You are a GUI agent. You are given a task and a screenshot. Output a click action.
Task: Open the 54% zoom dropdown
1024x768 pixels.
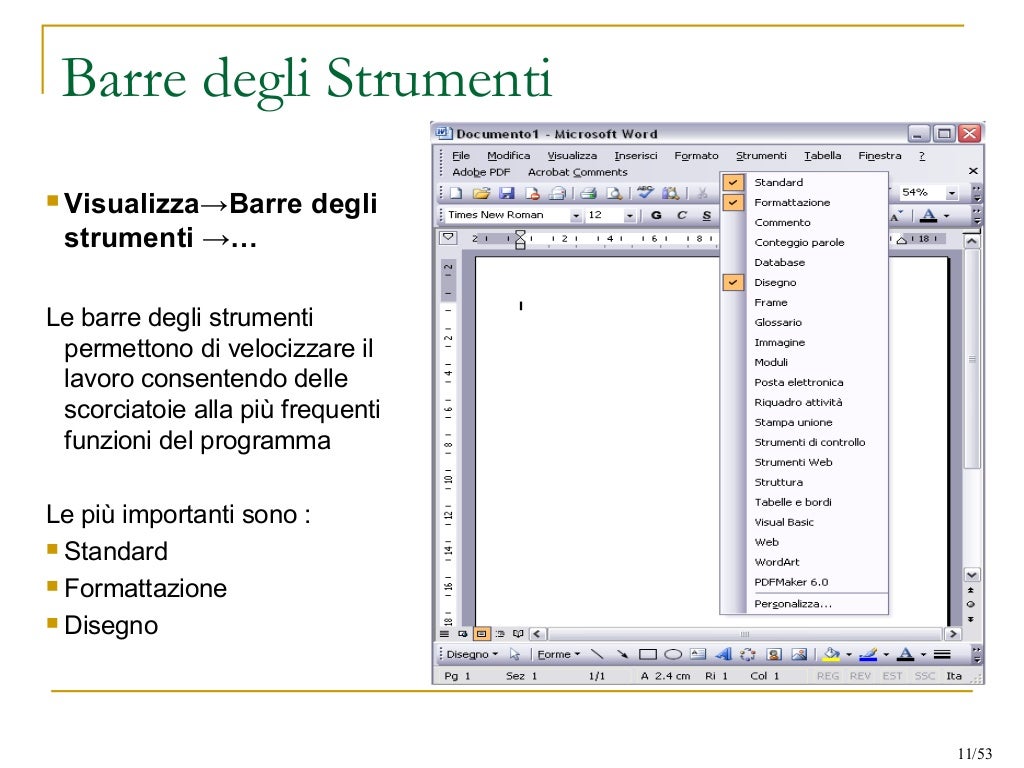coord(952,193)
